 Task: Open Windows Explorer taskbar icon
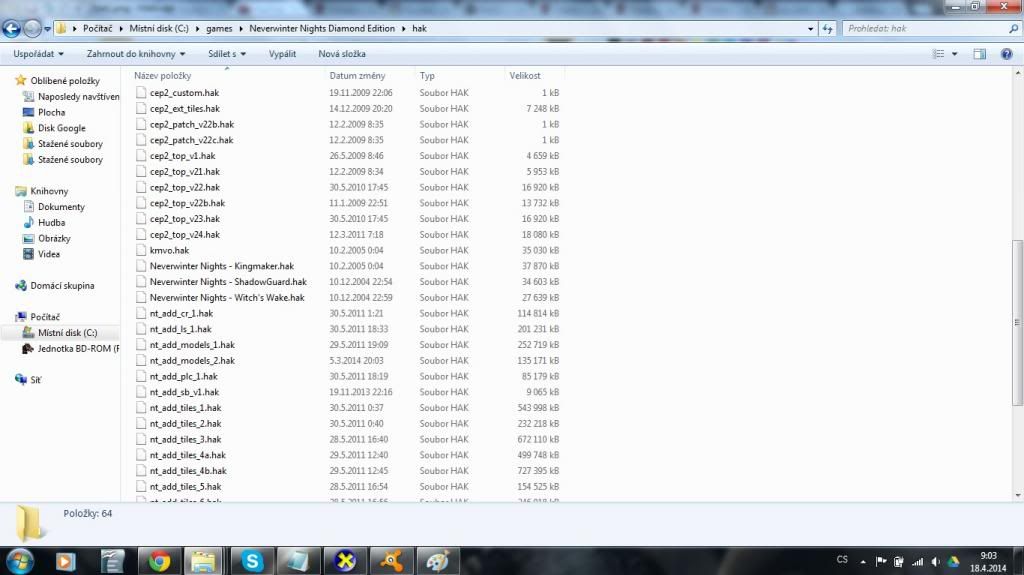point(204,561)
